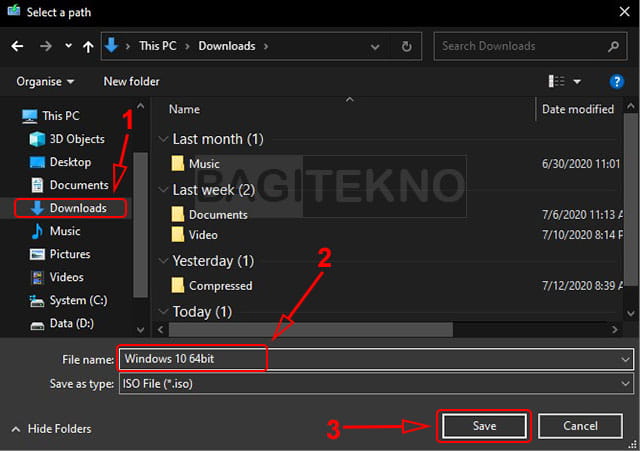Open the view options dropdown arrow
This screenshot has height=451, width=640.
[x=577, y=82]
